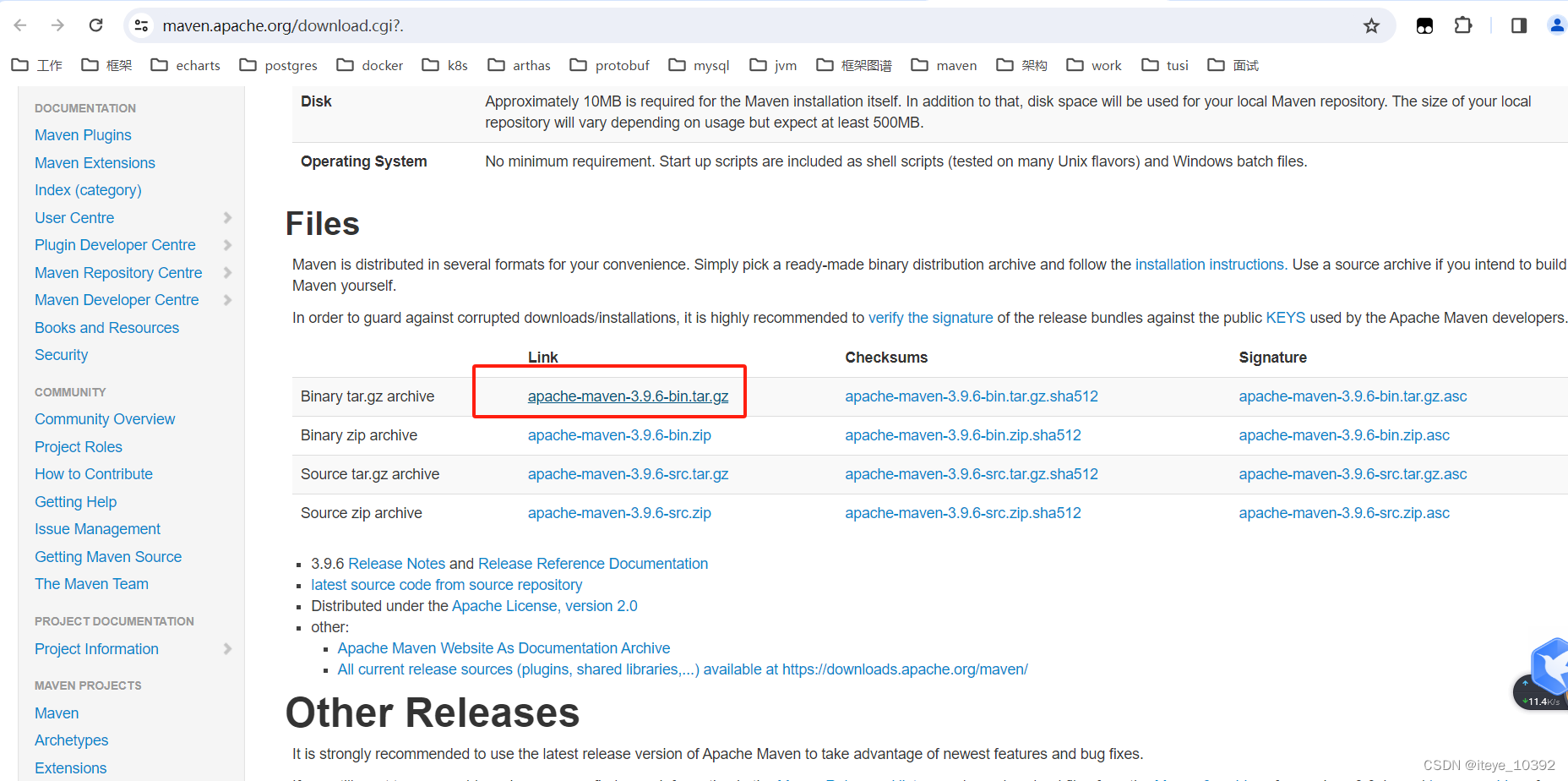This screenshot has width=1568, height=781.
Task: Click the browser forward arrow
Action: (x=57, y=25)
